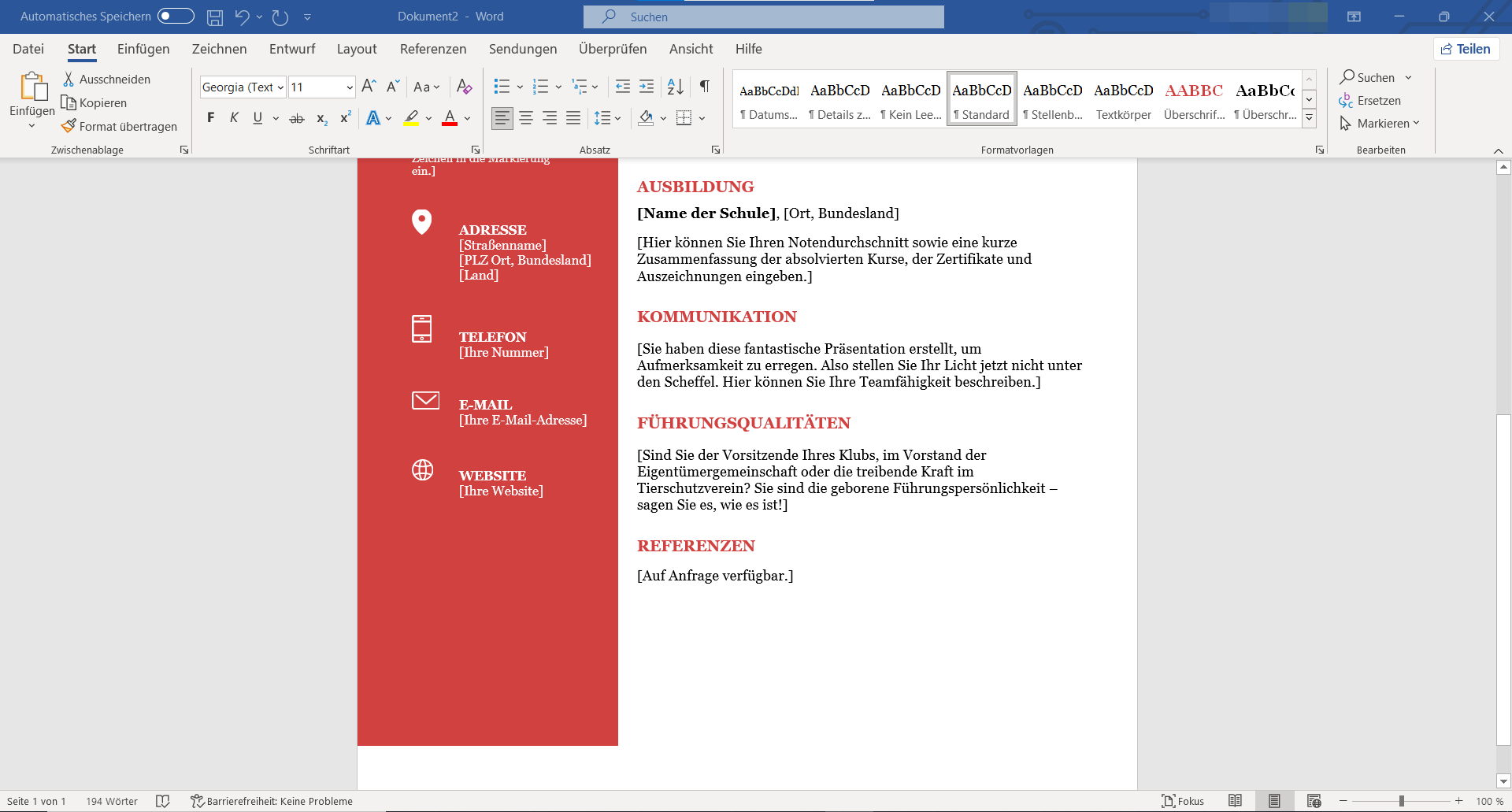
Task: Switch to read mode view
Action: click(x=1235, y=801)
